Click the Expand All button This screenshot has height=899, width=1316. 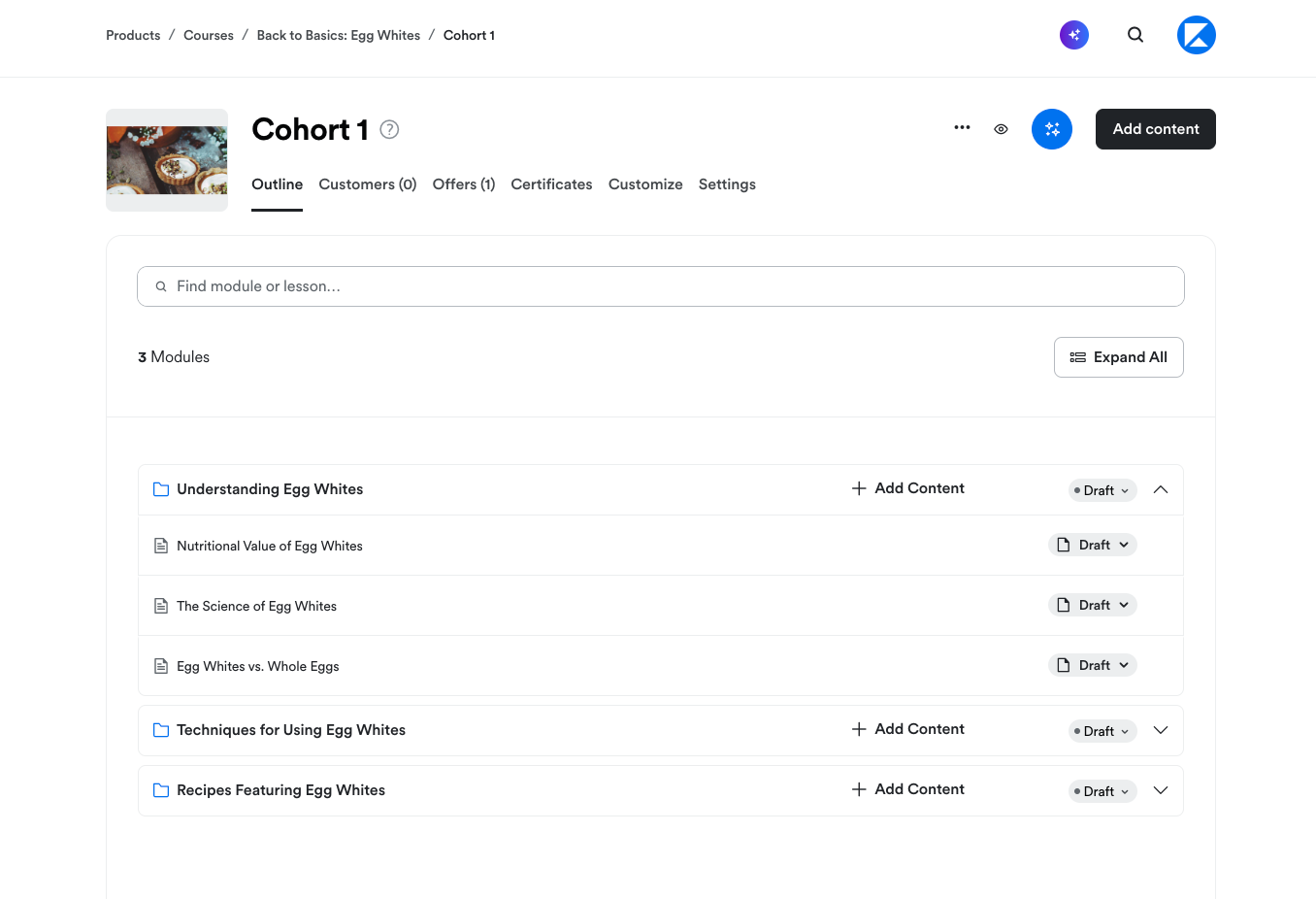pos(1118,356)
